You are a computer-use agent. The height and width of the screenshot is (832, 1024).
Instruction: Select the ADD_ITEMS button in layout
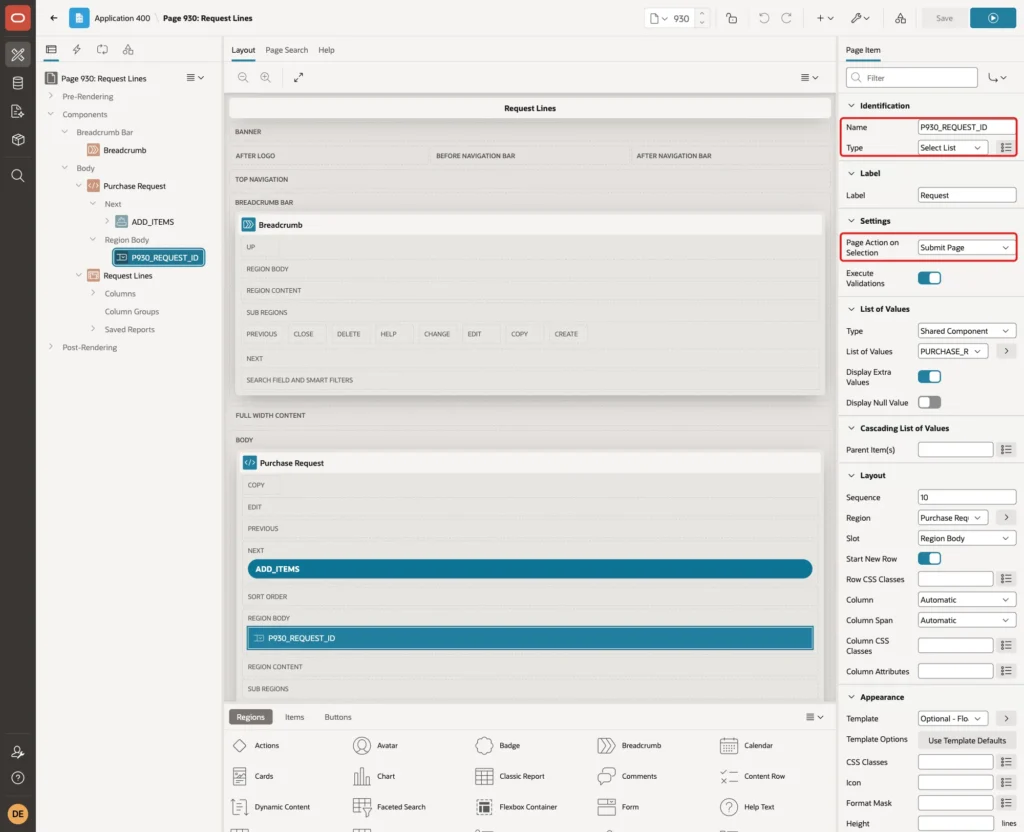point(530,569)
